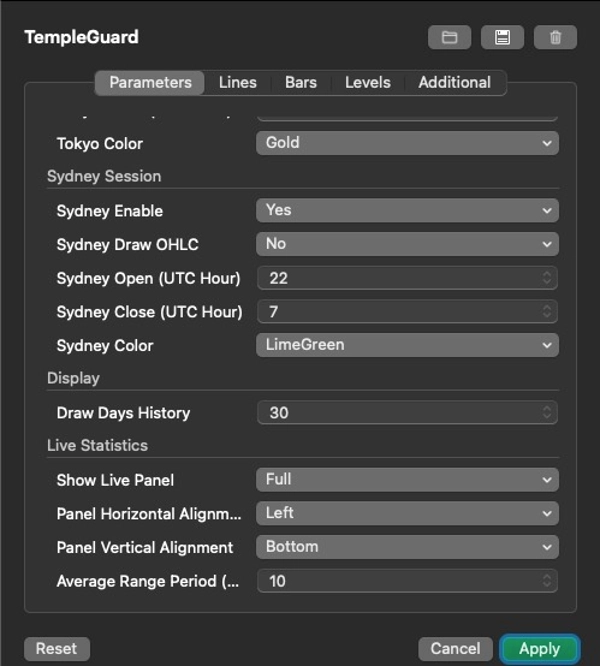Open the Levels tab

click(367, 82)
